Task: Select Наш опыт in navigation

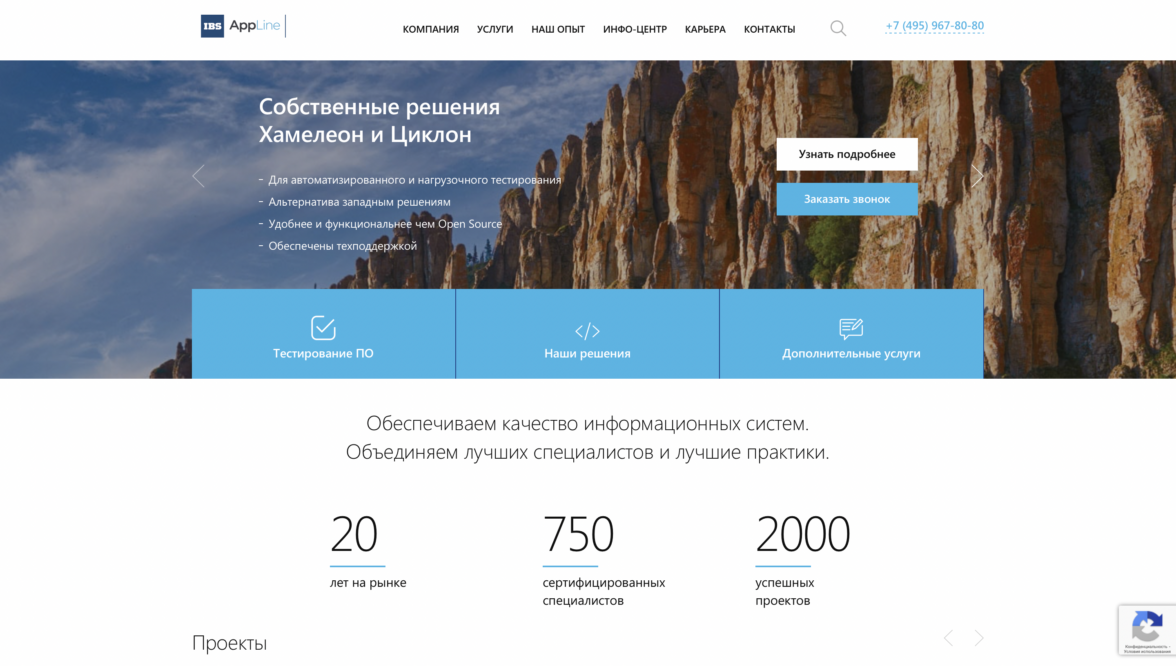Action: point(558,30)
